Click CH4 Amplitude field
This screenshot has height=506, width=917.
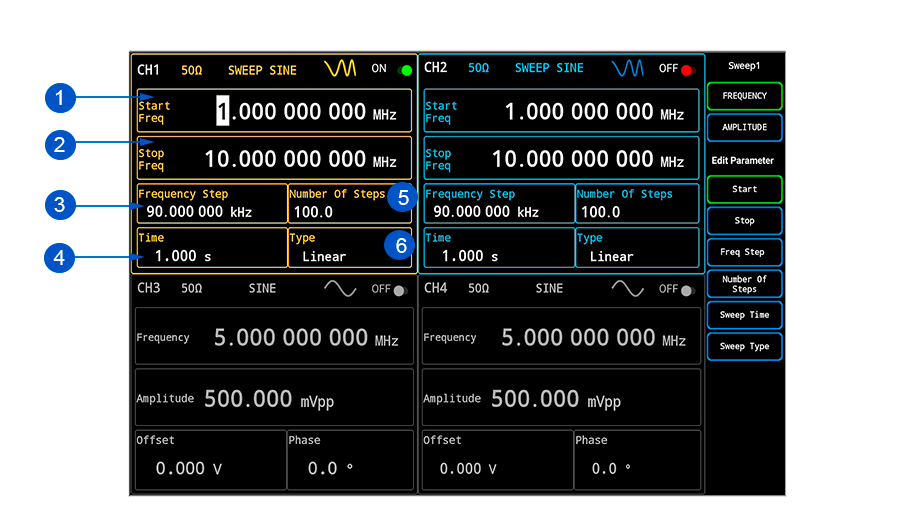(x=561, y=397)
